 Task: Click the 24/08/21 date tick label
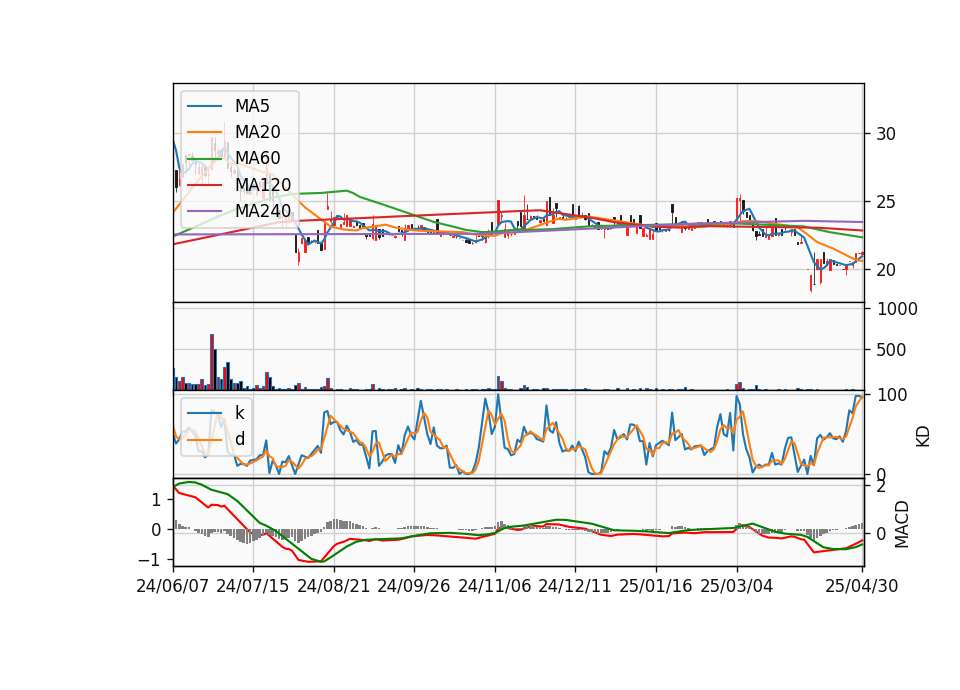coord(334,586)
